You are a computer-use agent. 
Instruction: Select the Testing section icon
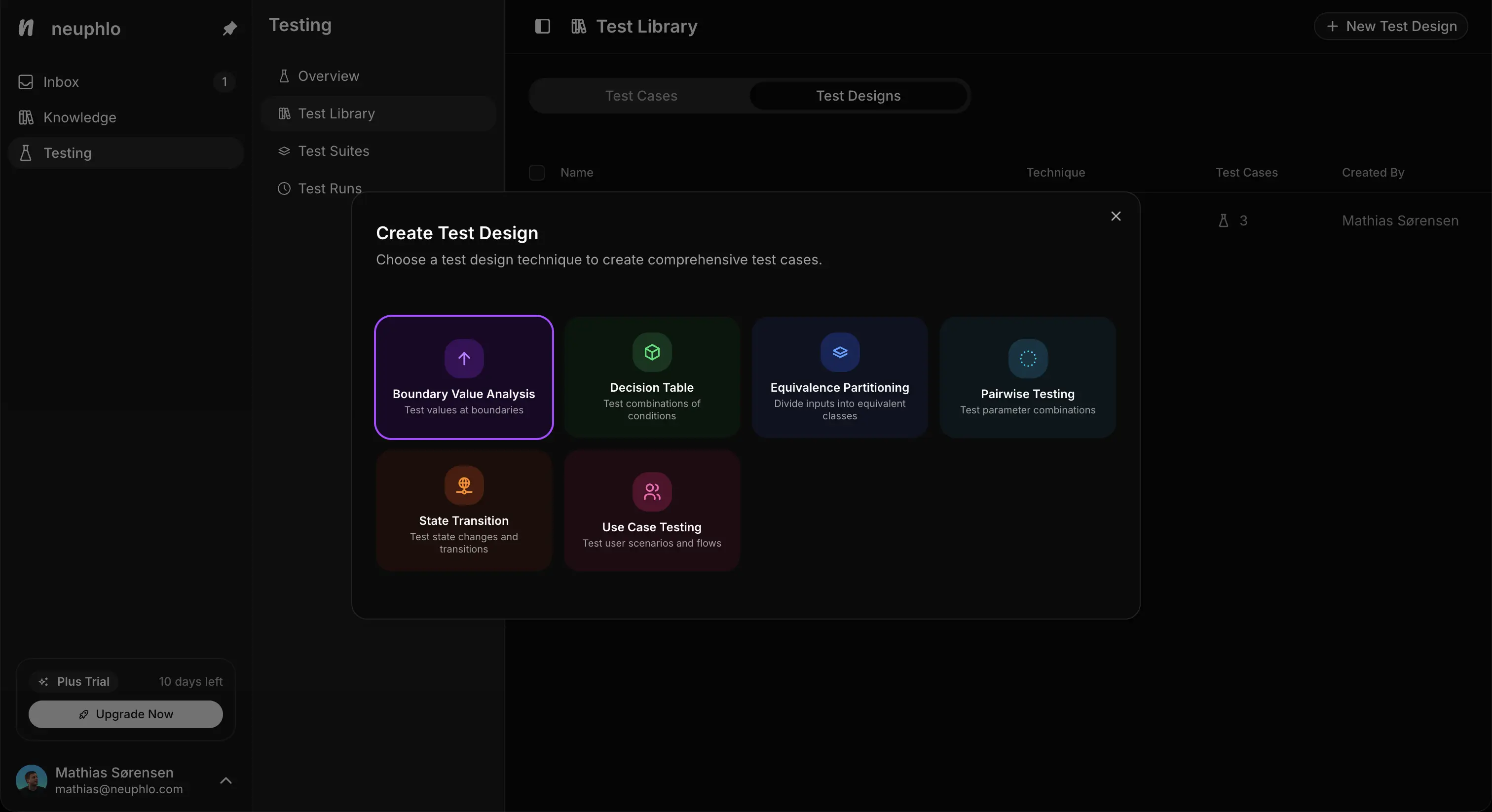(x=25, y=152)
